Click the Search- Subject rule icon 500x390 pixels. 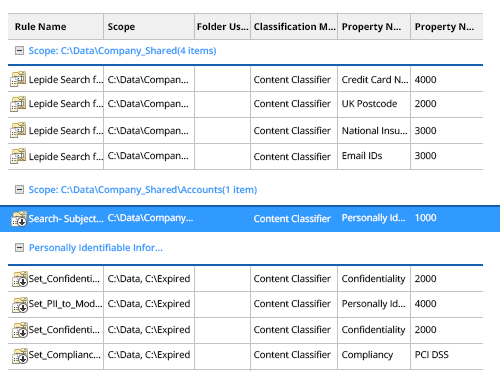coord(19,219)
